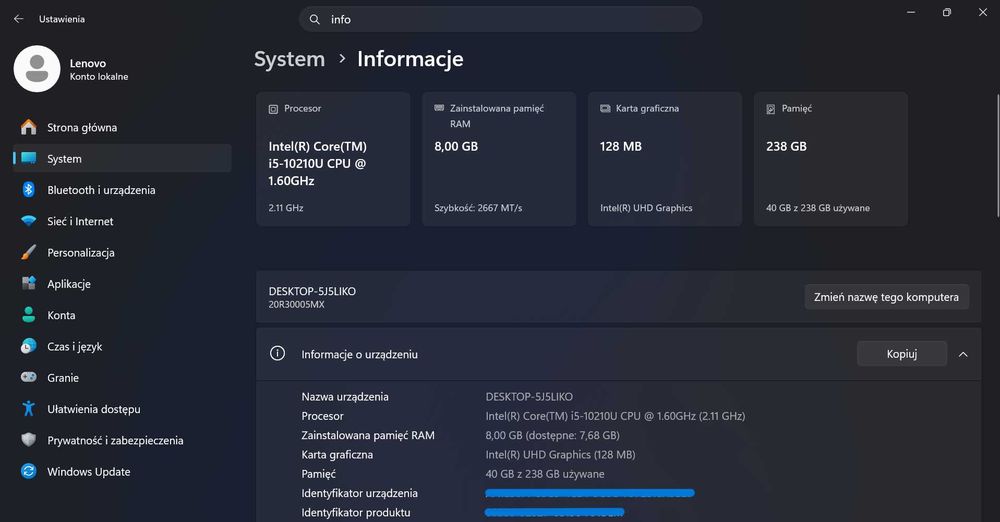Click the System breadcrumb link
The height and width of the screenshot is (522, 1000).
(x=290, y=59)
